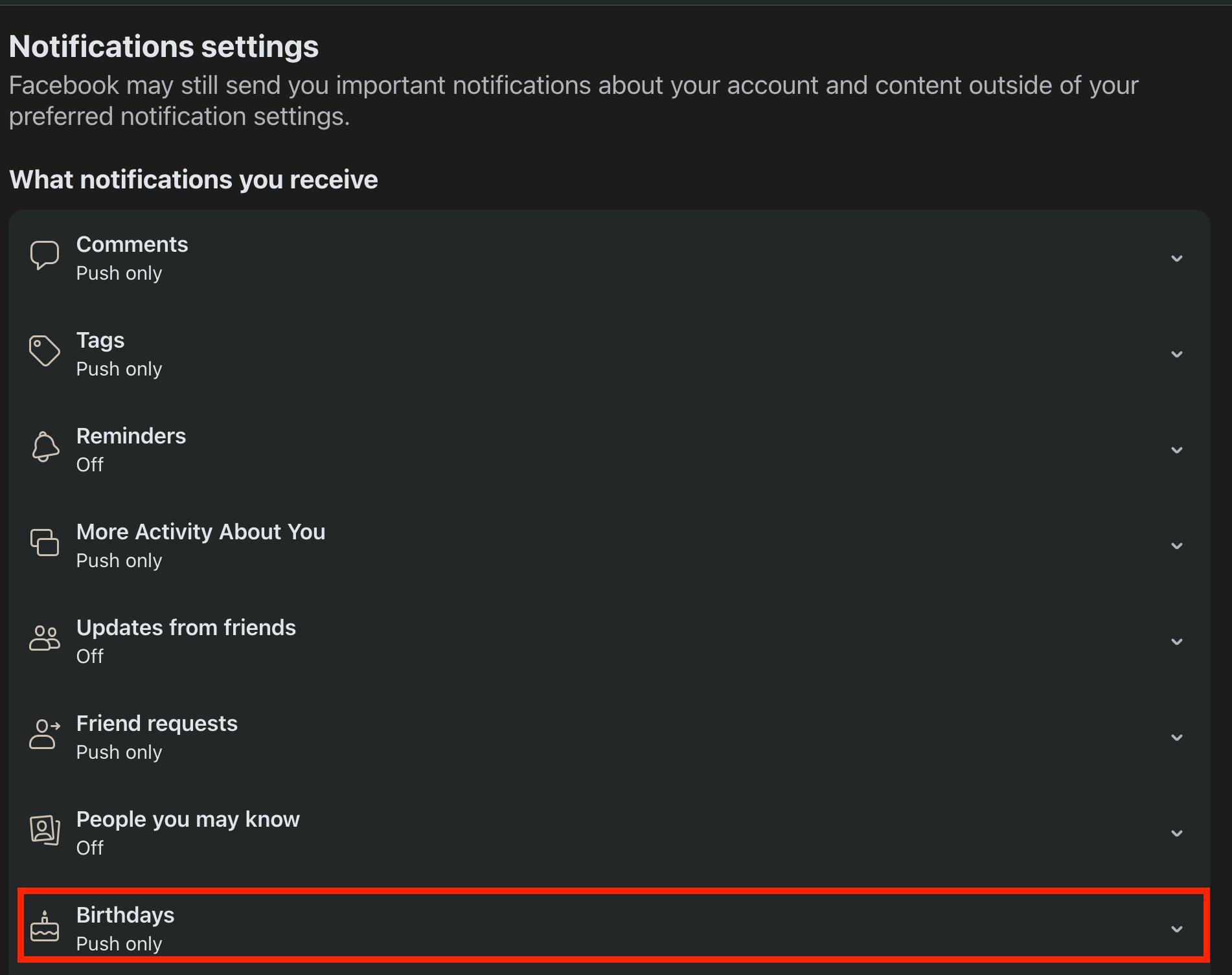Expand the Friend requests chevron
The width and height of the screenshot is (1232, 975).
click(1177, 737)
